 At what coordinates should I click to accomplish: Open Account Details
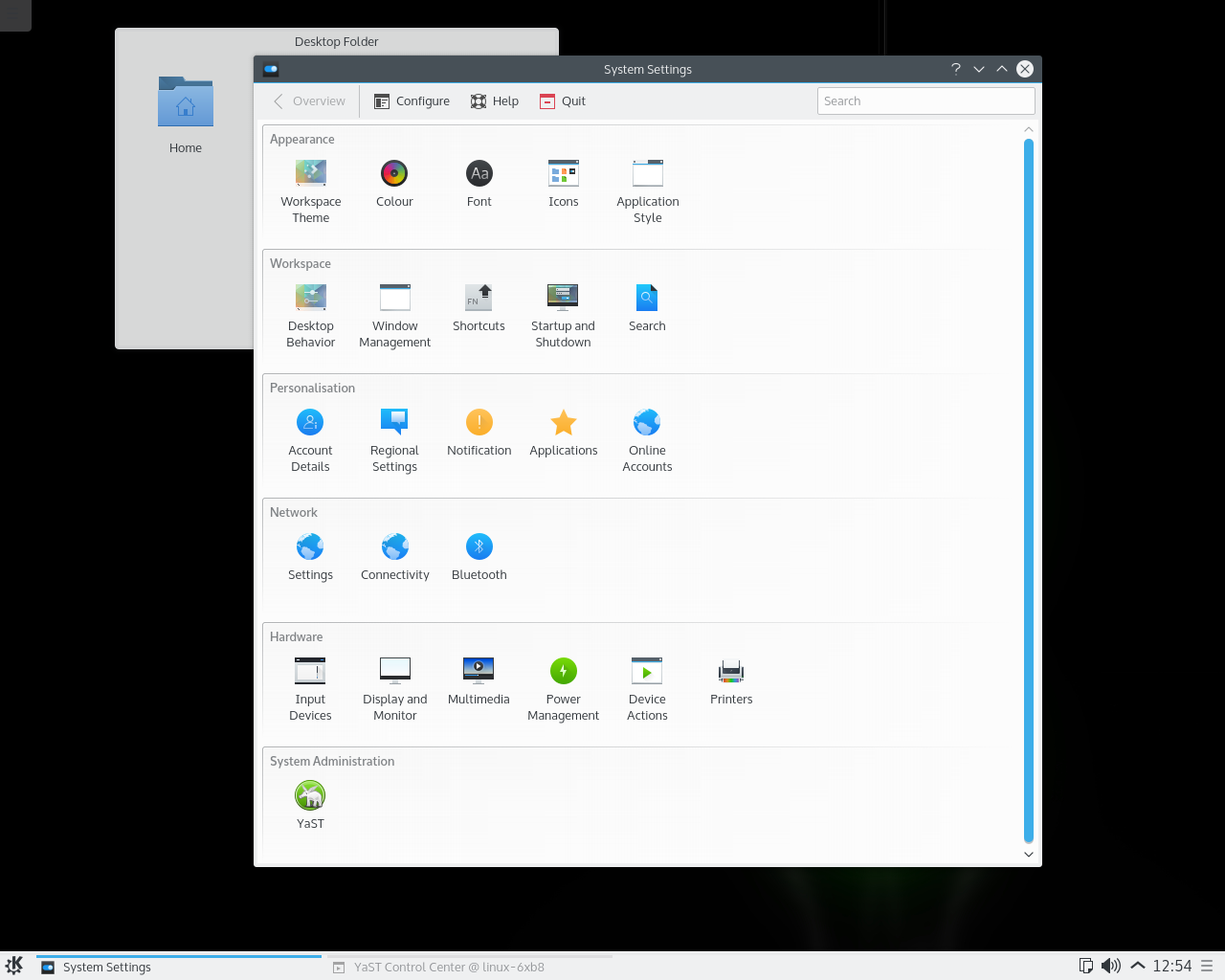(x=311, y=440)
